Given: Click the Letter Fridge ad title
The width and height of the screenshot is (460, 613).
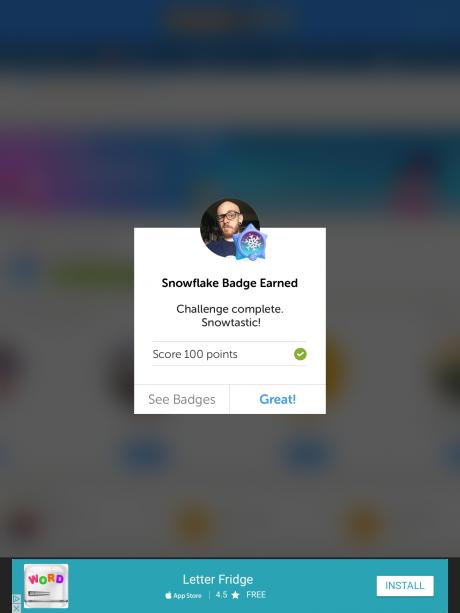Looking at the screenshot, I should pyautogui.click(x=218, y=579).
